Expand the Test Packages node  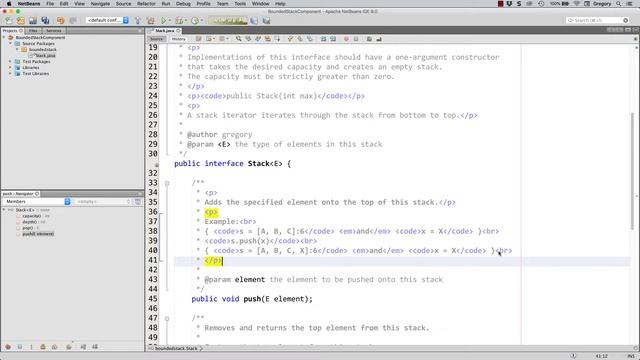tap(11, 62)
